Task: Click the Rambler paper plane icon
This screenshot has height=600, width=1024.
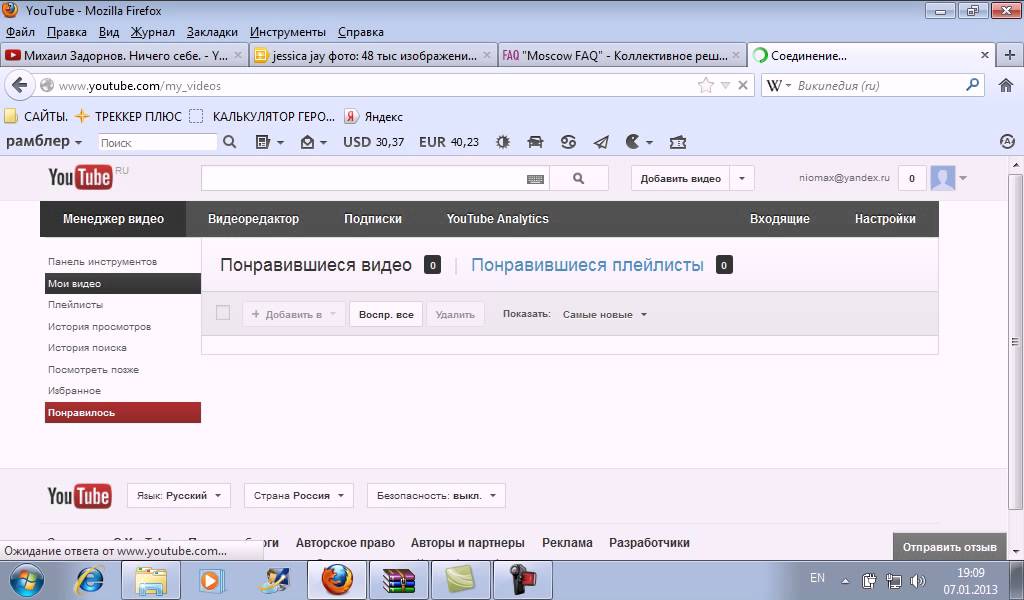Action: pos(601,142)
